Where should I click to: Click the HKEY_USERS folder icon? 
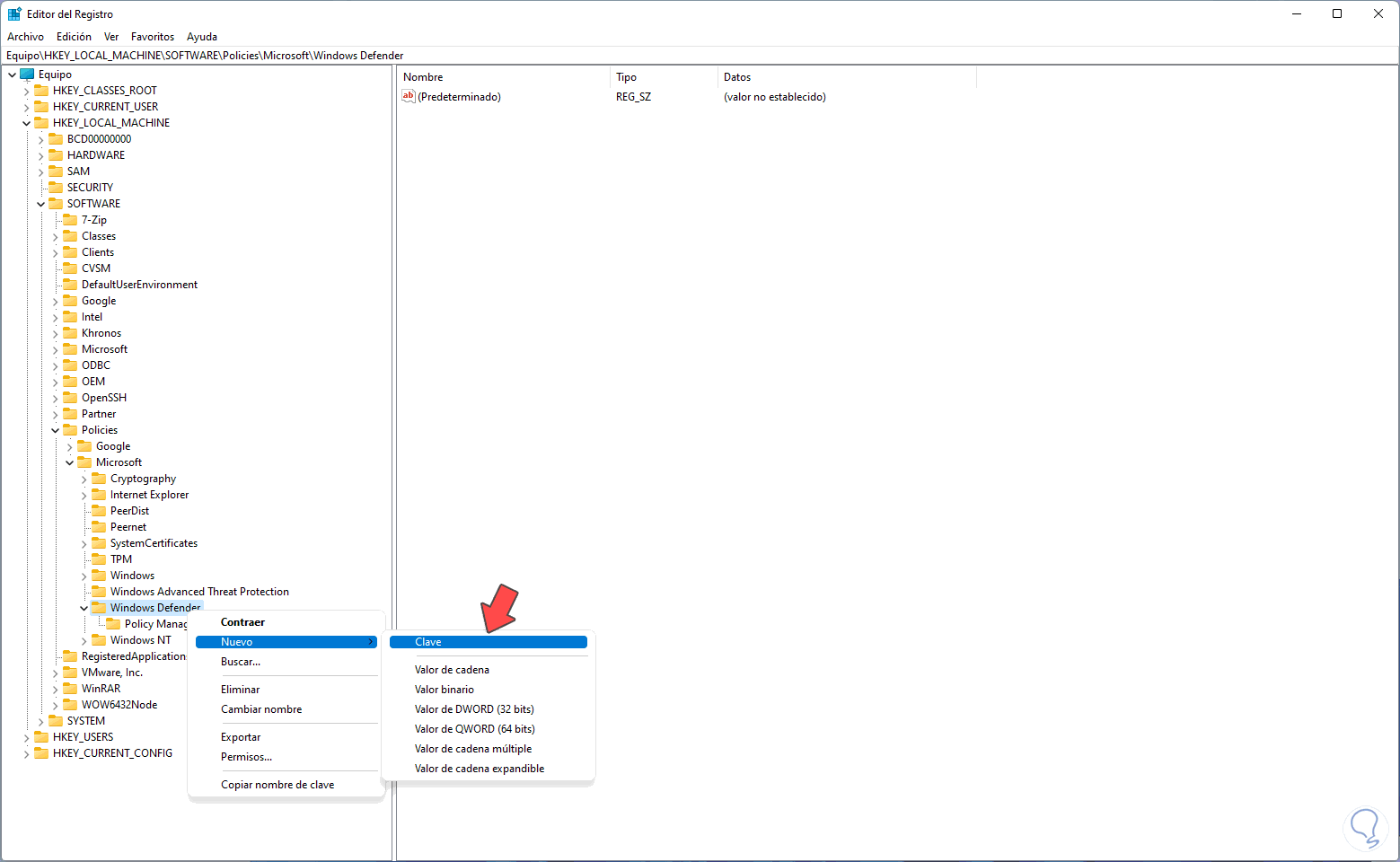click(41, 737)
